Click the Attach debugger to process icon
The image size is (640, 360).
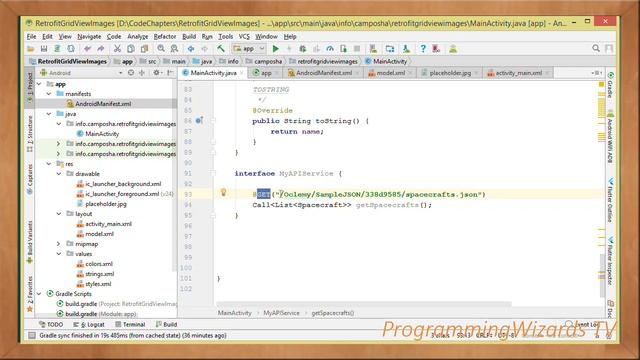point(343,49)
